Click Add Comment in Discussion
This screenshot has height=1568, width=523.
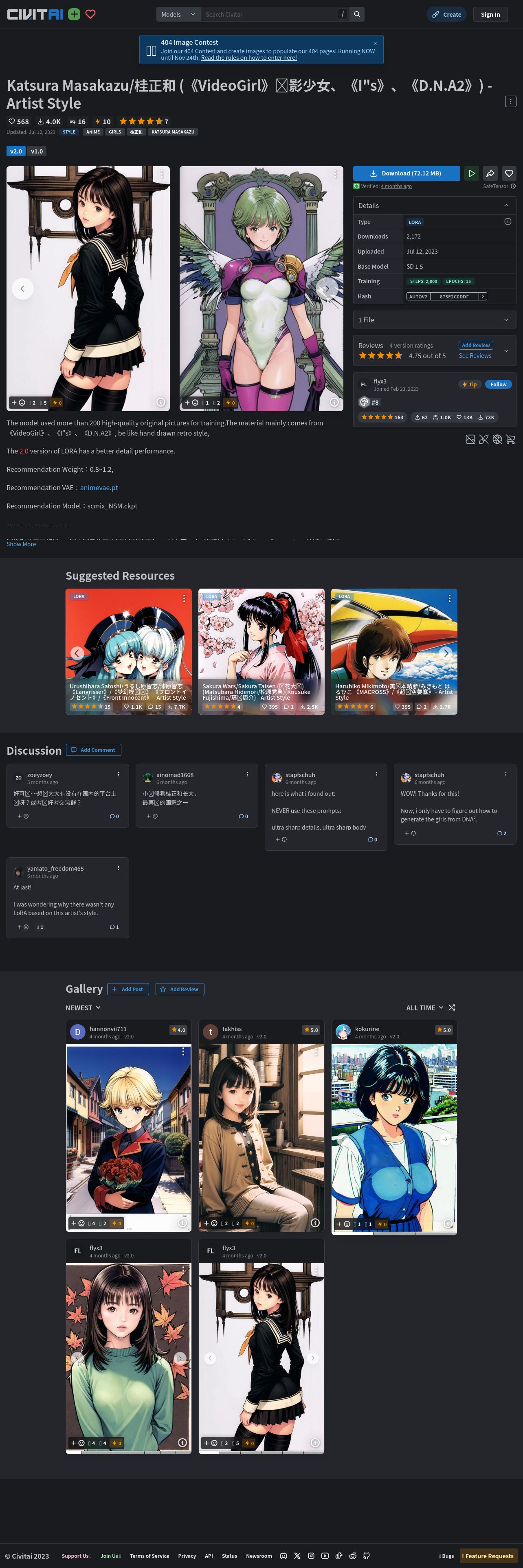pos(94,750)
